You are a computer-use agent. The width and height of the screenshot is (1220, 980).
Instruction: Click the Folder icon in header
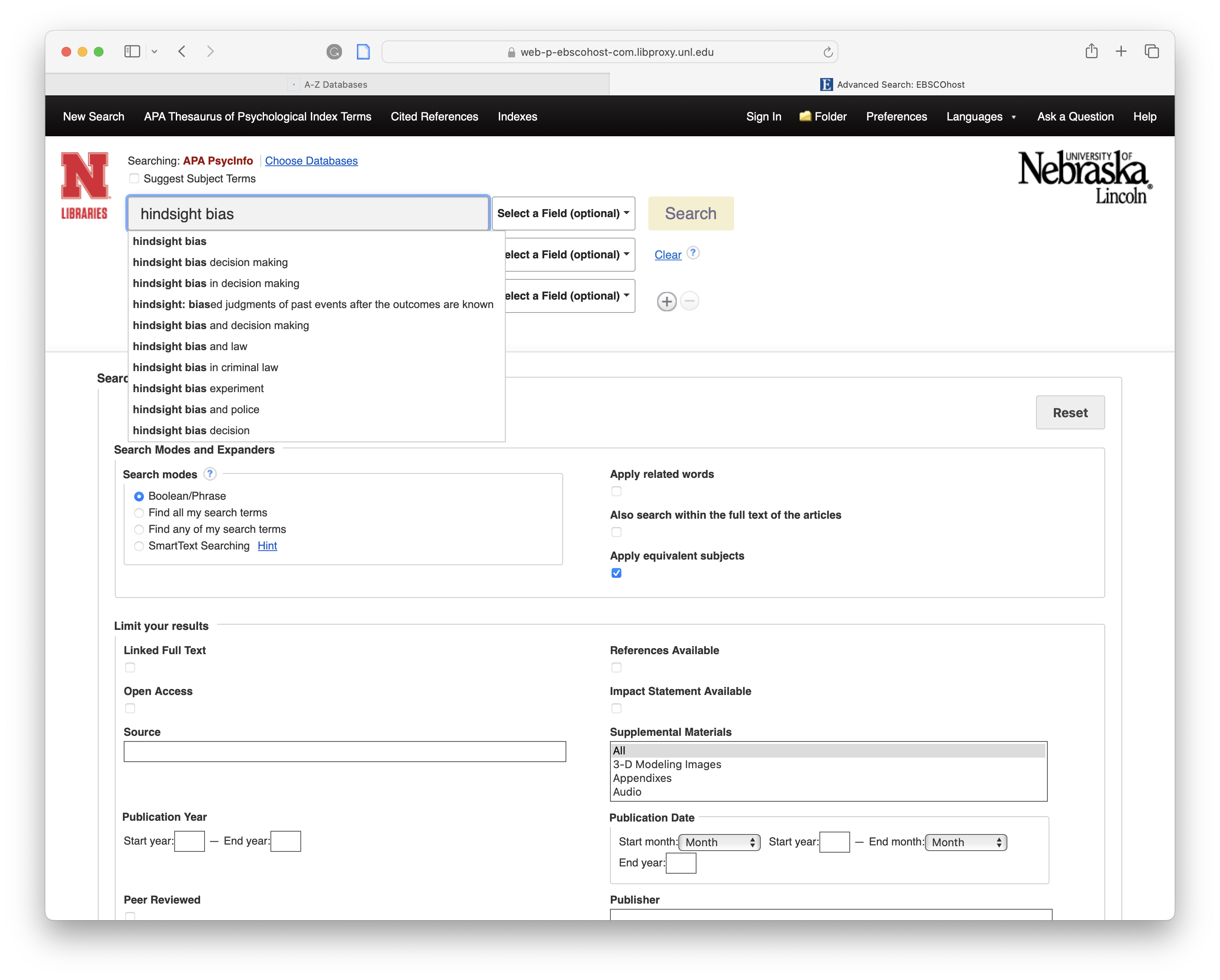(805, 116)
